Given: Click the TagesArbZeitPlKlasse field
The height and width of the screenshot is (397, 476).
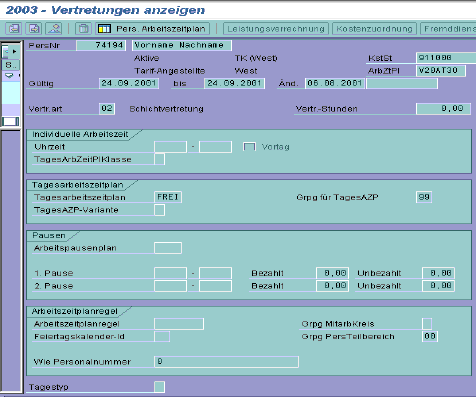Looking at the screenshot, I should tap(159, 159).
